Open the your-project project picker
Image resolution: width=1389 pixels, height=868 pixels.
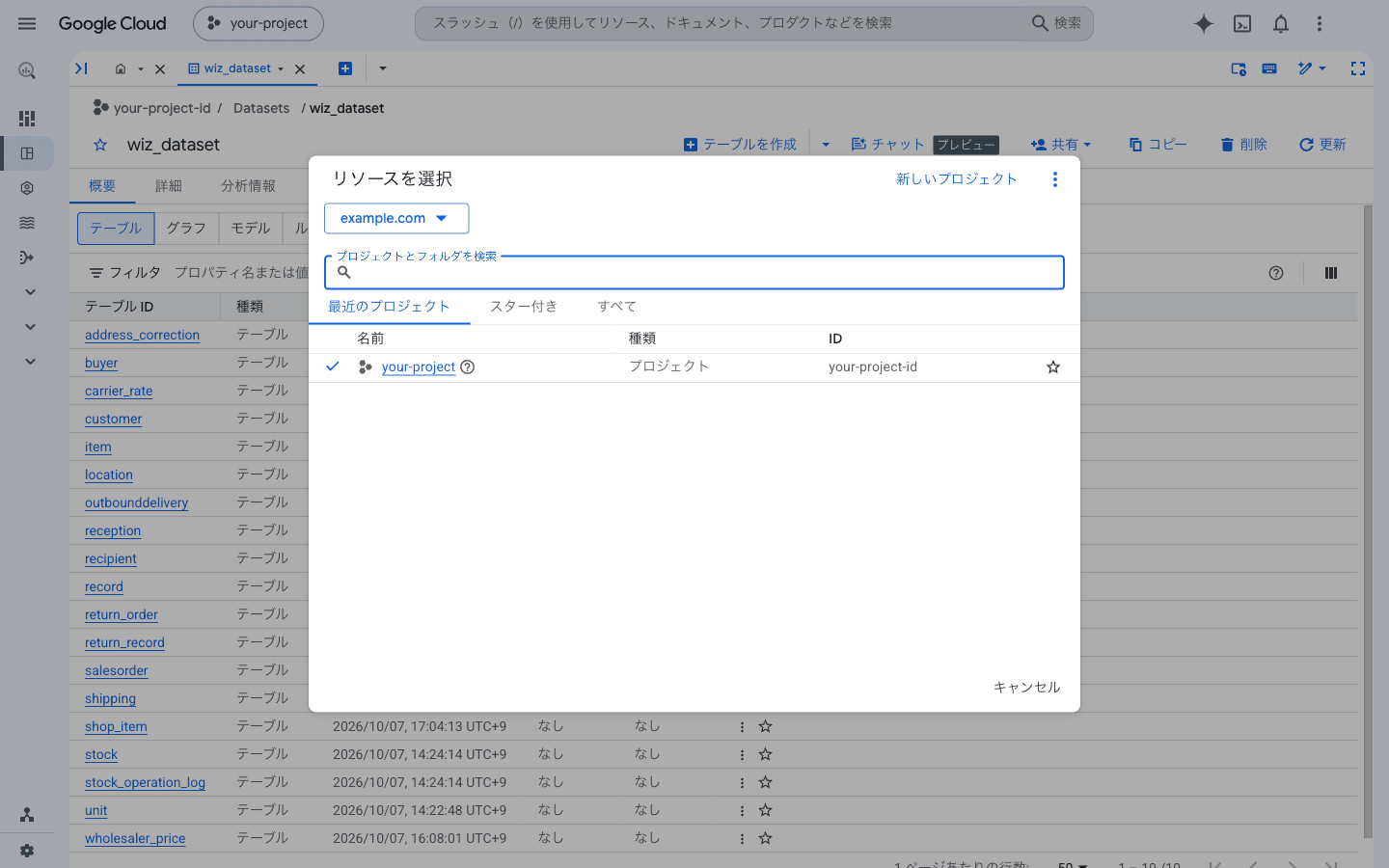point(259,23)
